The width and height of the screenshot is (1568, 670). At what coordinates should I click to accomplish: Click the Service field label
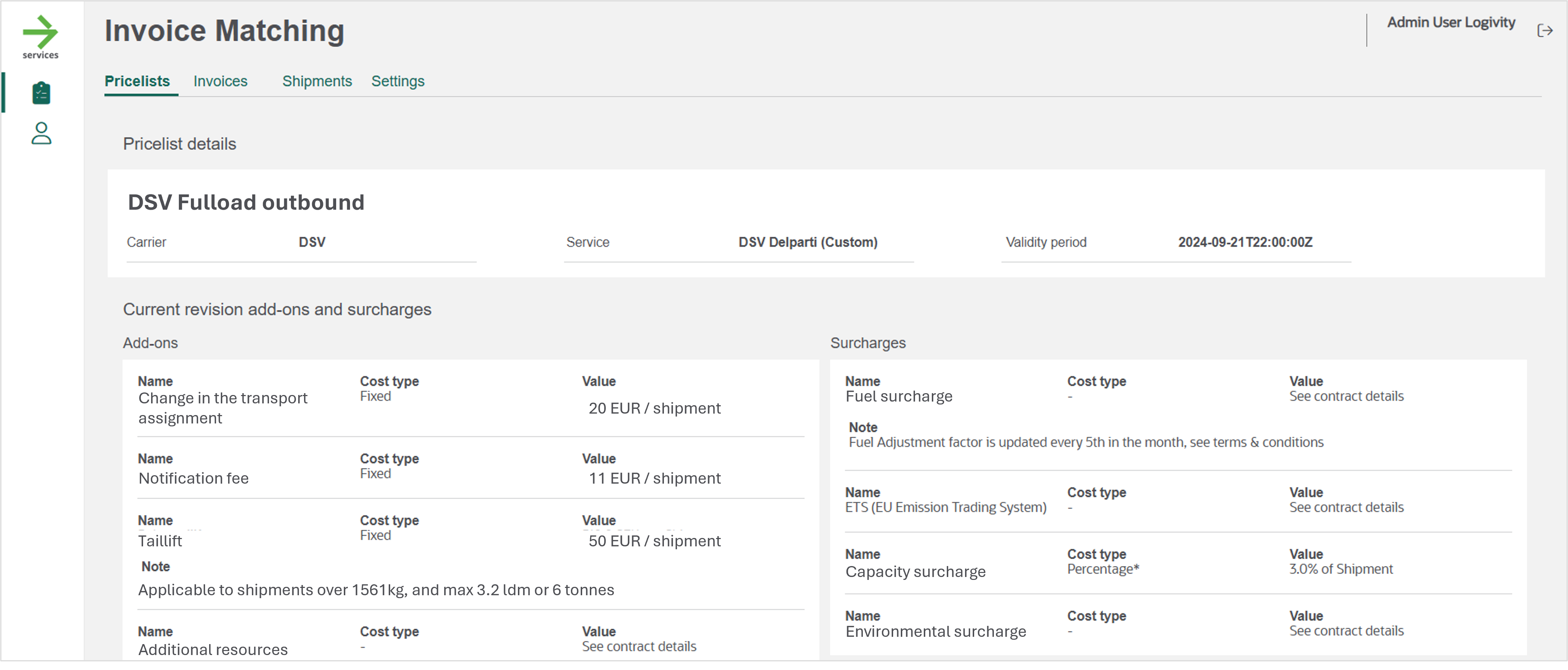pyautogui.click(x=587, y=242)
